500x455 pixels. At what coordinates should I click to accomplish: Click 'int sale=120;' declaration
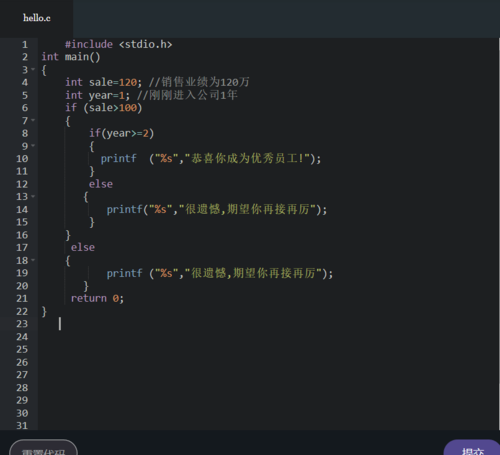[103, 82]
